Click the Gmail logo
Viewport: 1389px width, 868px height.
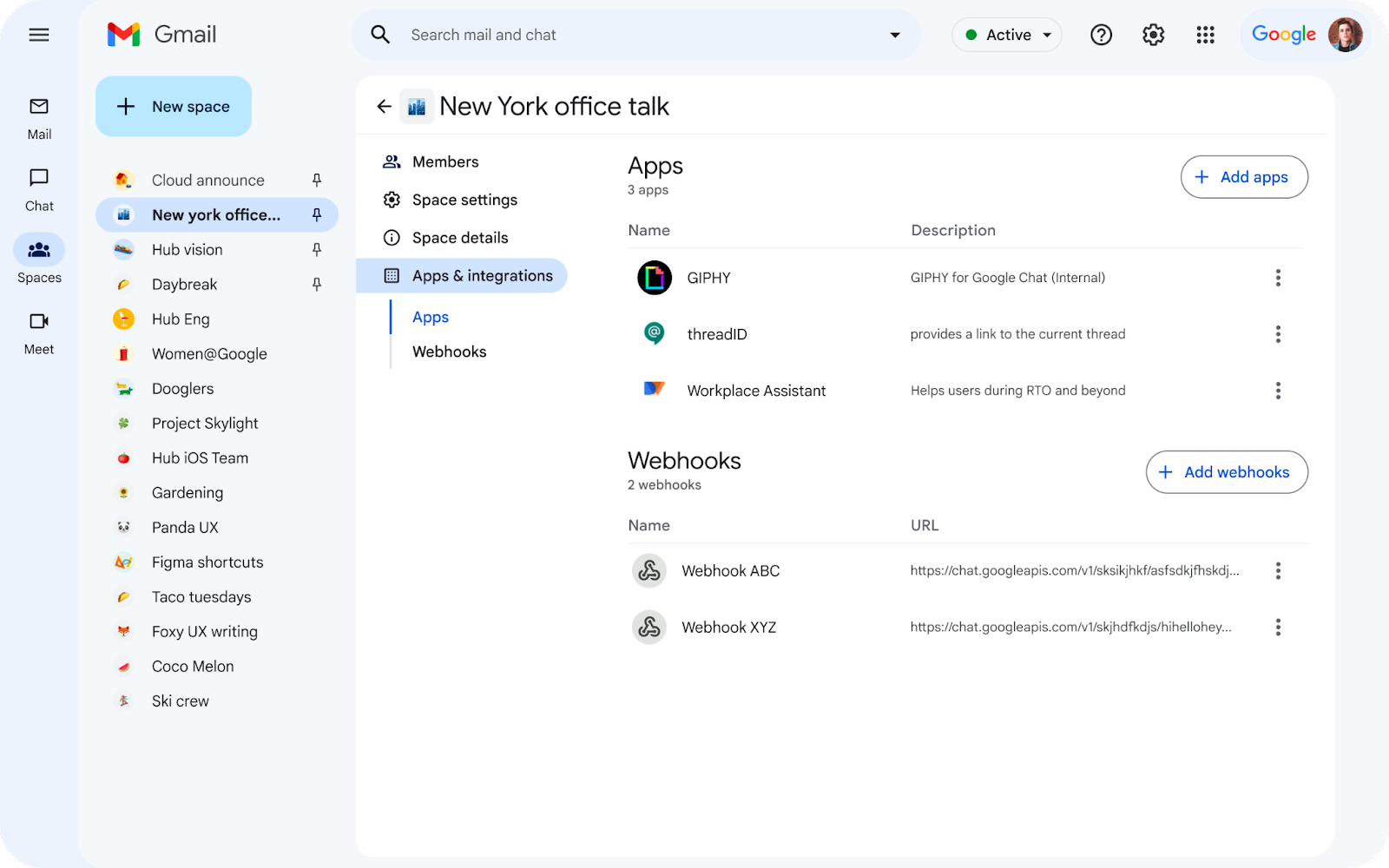[161, 35]
